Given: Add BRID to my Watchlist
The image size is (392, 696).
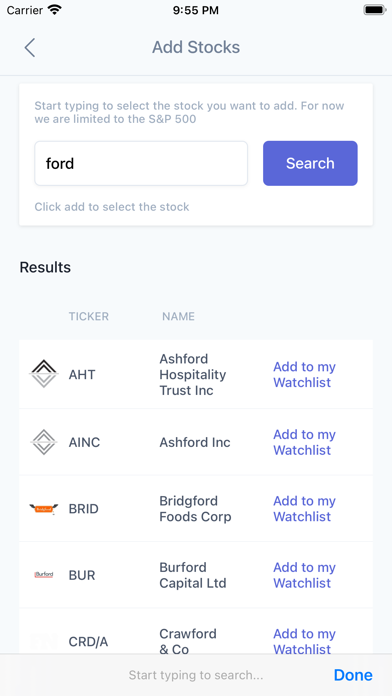Looking at the screenshot, I should click(x=305, y=509).
